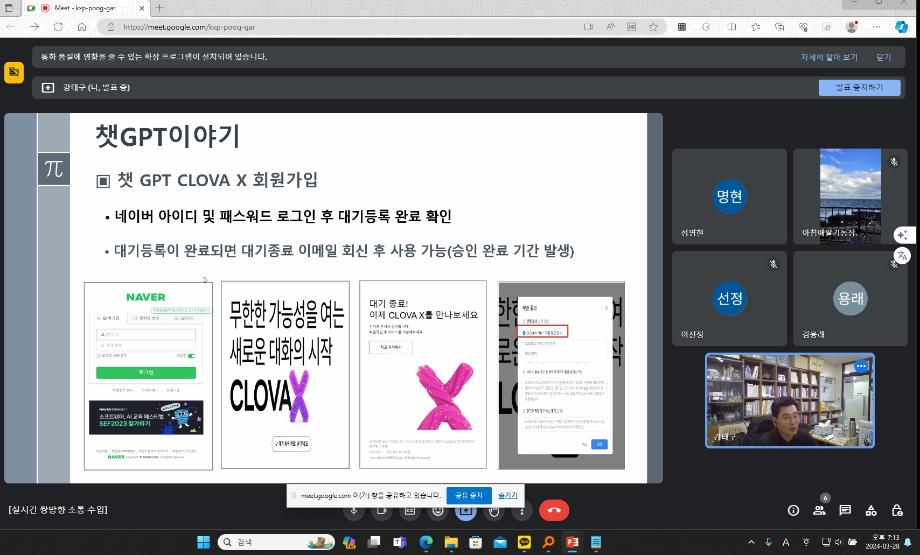Open a new browser tab
Viewport: 920px width, 555px height.
(159, 8)
